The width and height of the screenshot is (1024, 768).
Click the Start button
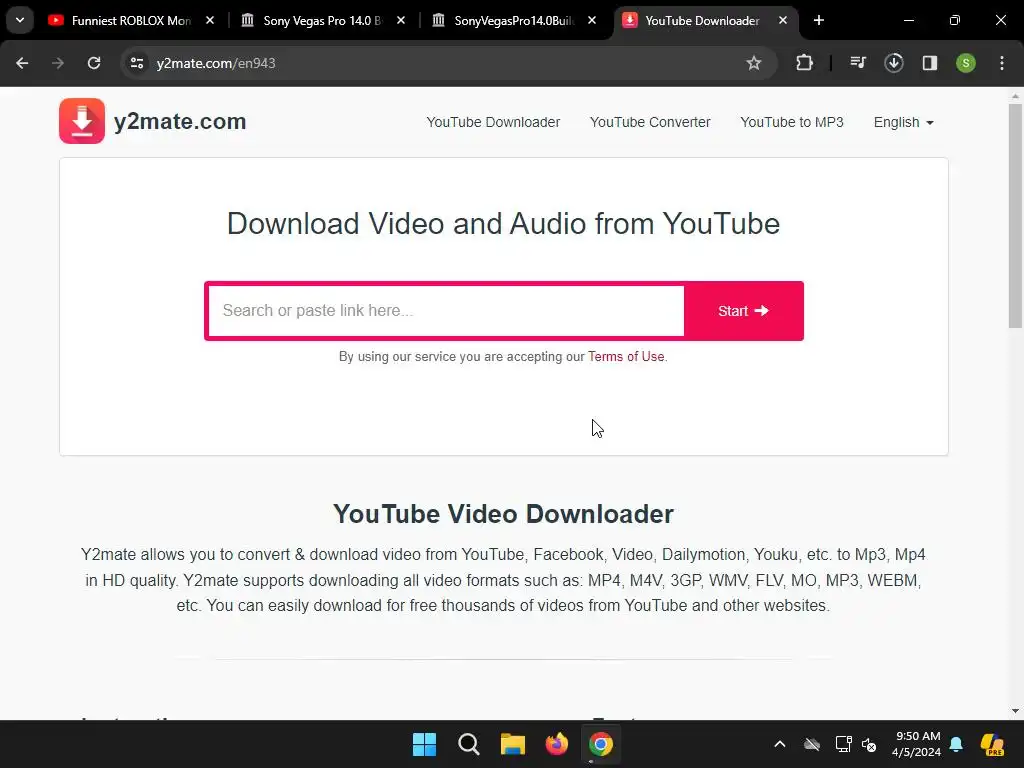743,311
